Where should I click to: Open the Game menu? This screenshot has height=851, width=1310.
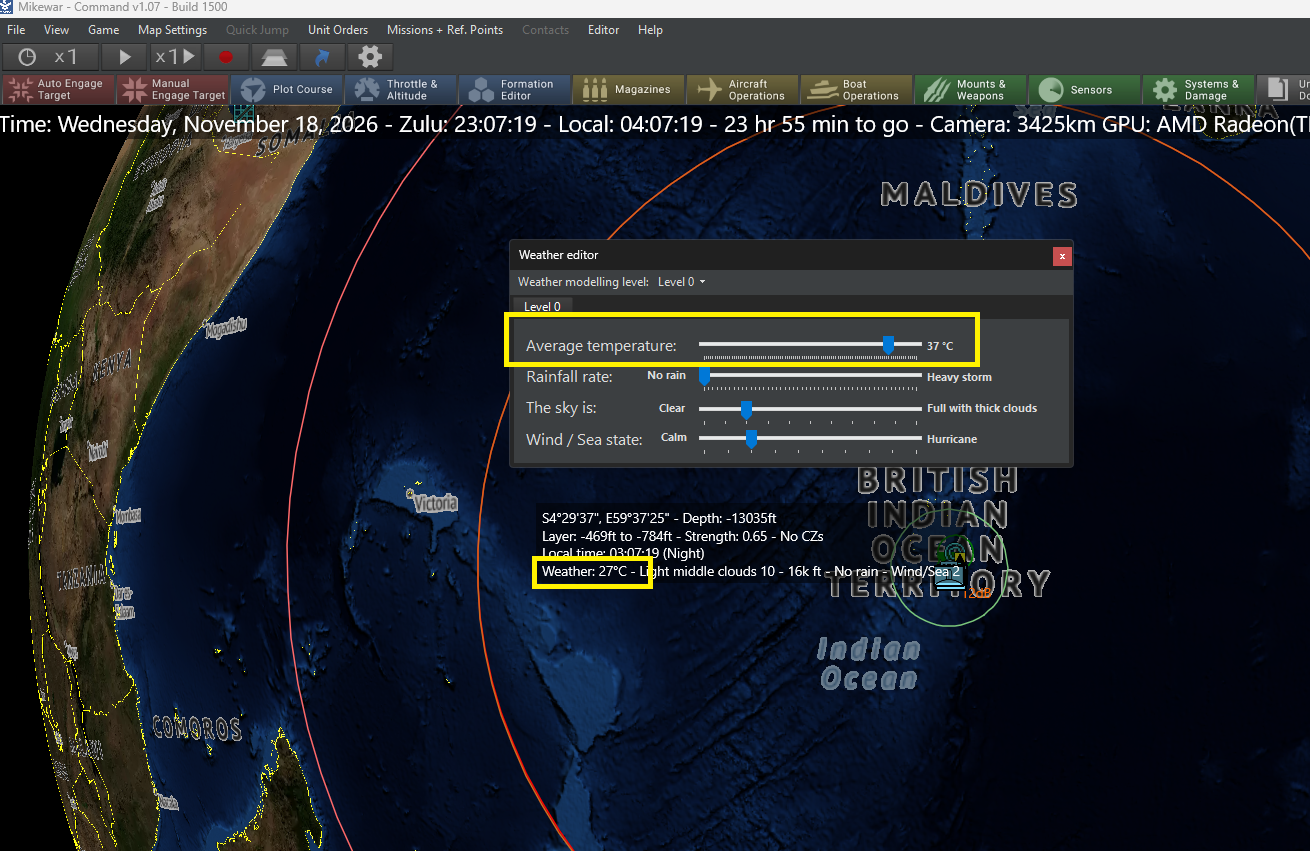point(104,30)
